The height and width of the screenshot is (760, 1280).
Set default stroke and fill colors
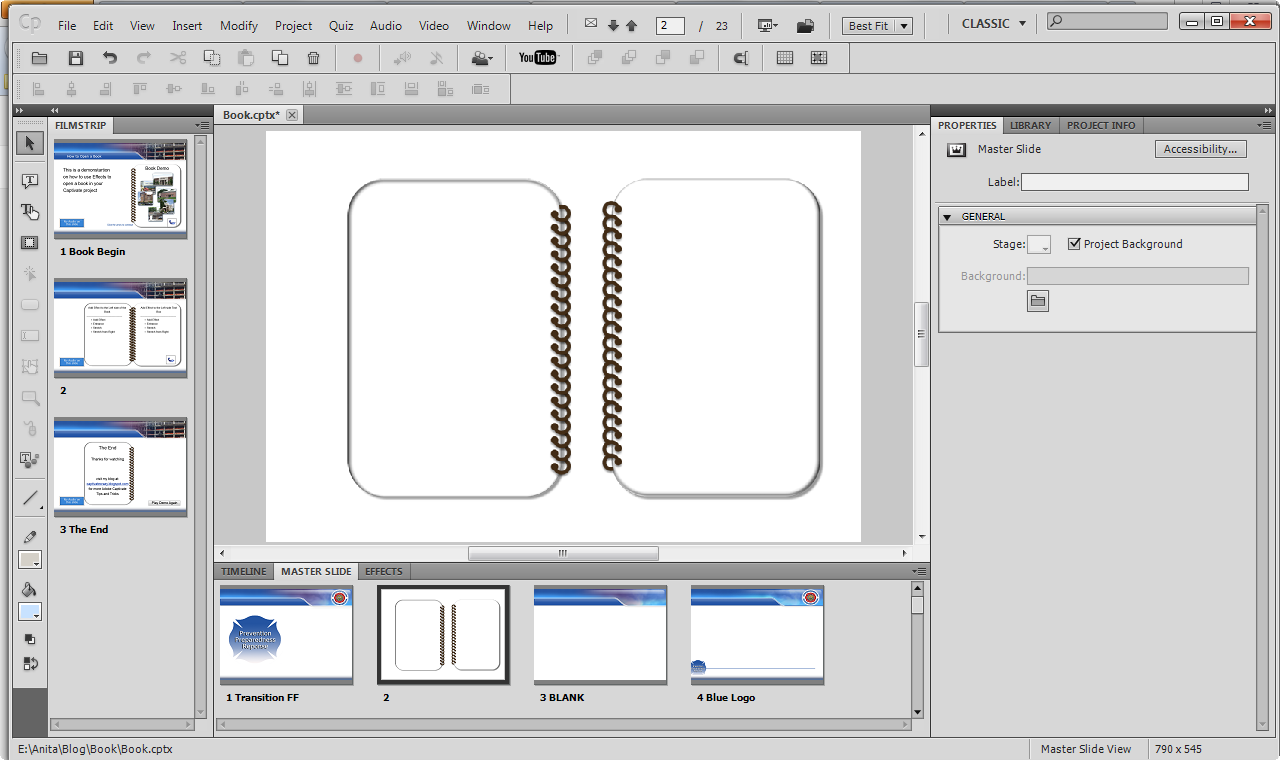[x=30, y=639]
